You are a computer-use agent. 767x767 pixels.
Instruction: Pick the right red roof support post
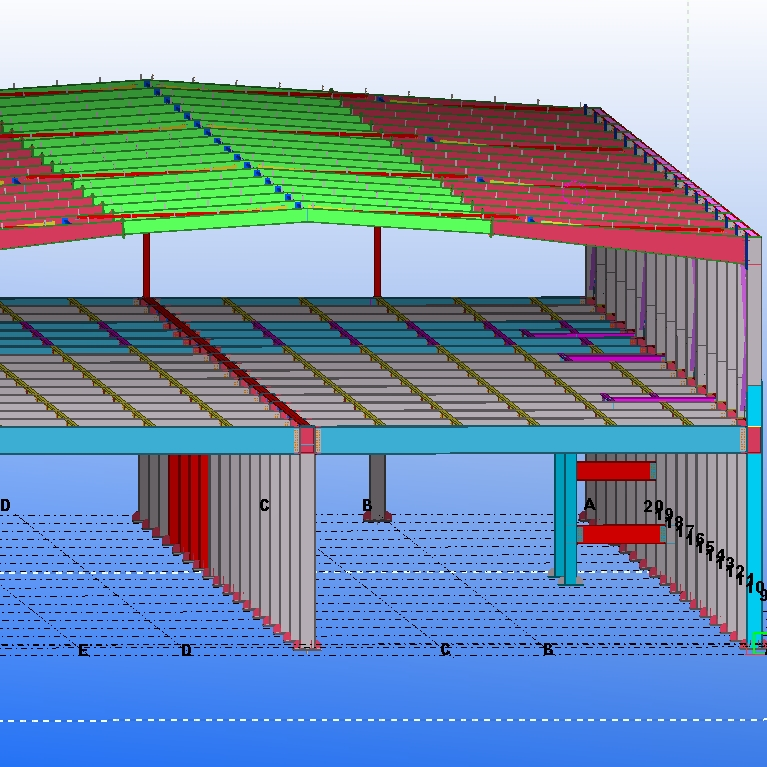377,262
